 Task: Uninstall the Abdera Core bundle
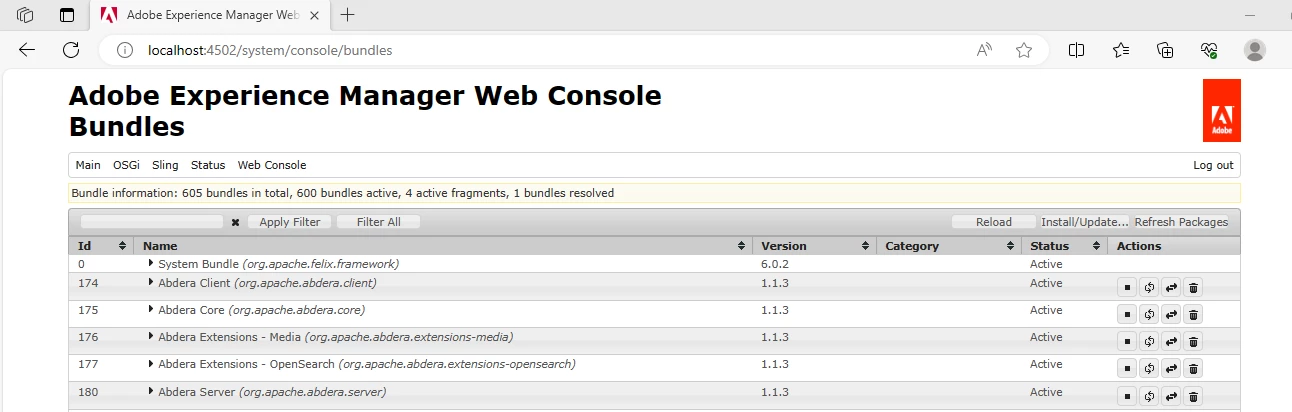1193,314
